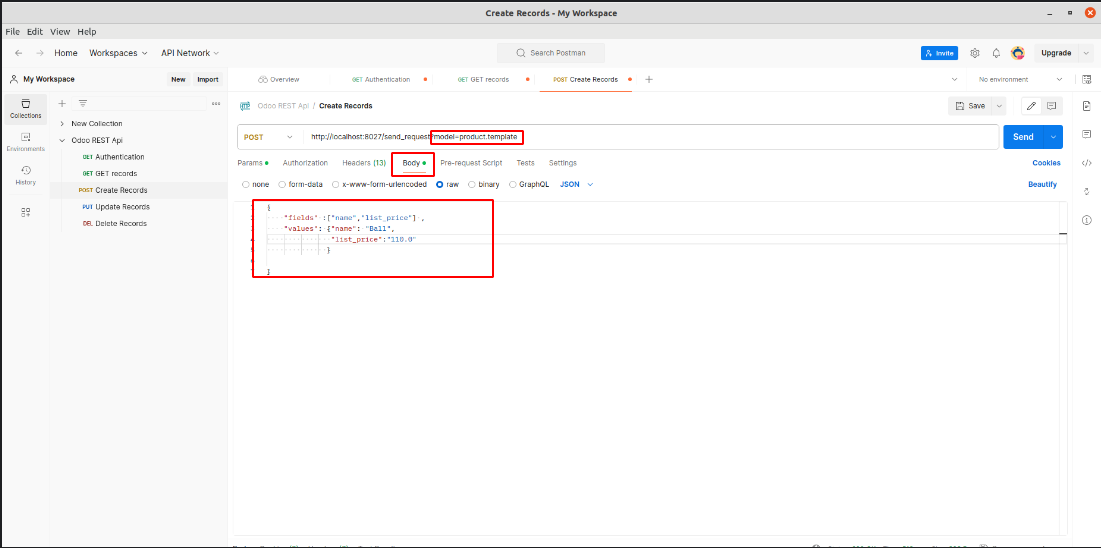The width and height of the screenshot is (1101, 548).
Task: Collapse the Odoo REST Api collection
Action: 62,140
